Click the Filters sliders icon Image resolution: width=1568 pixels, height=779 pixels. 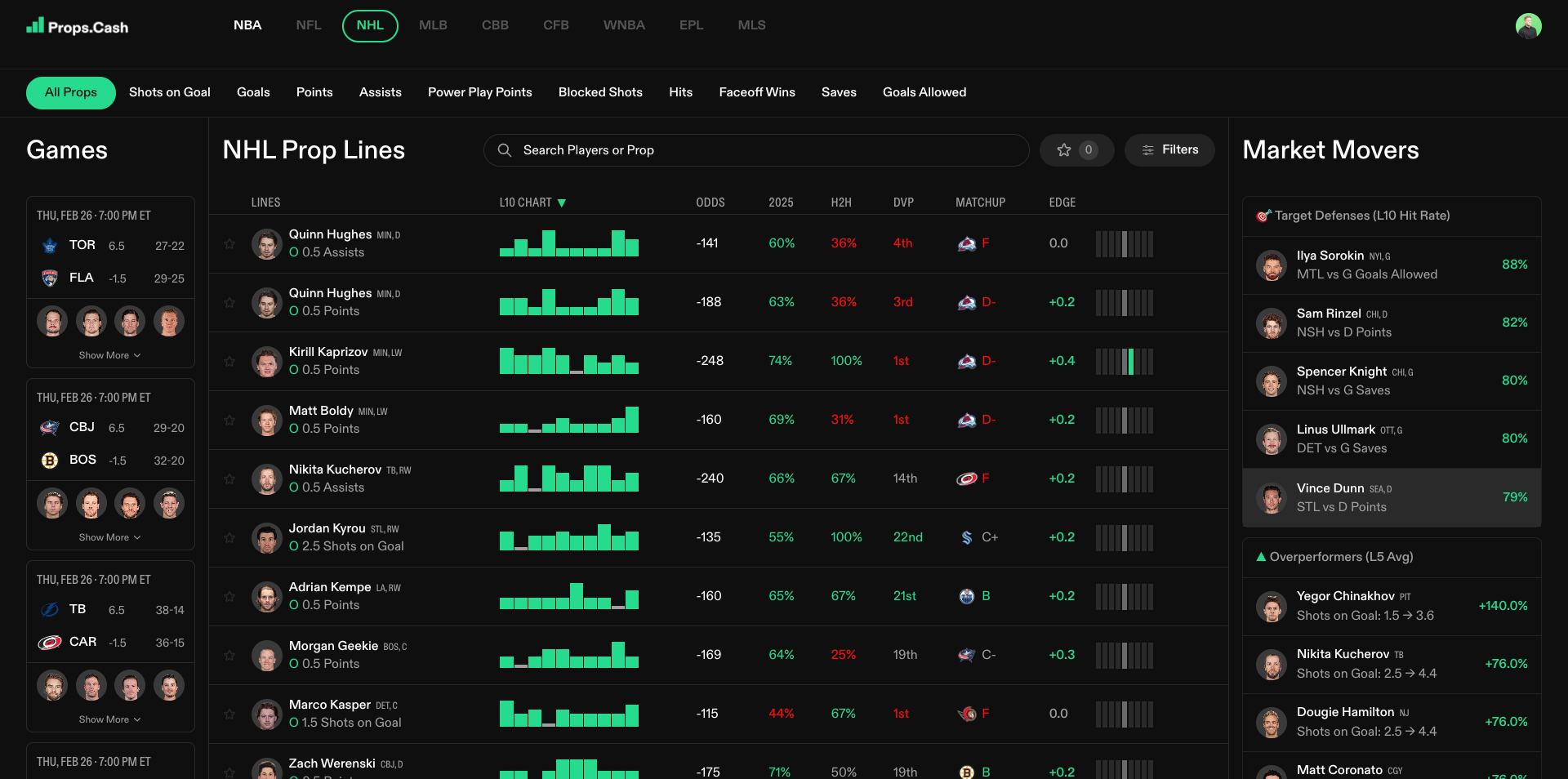click(x=1148, y=150)
